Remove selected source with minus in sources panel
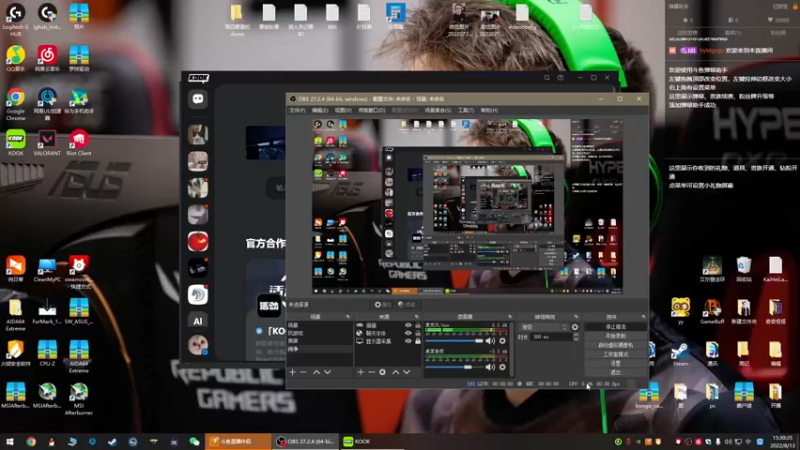This screenshot has width=800, height=450. (371, 372)
